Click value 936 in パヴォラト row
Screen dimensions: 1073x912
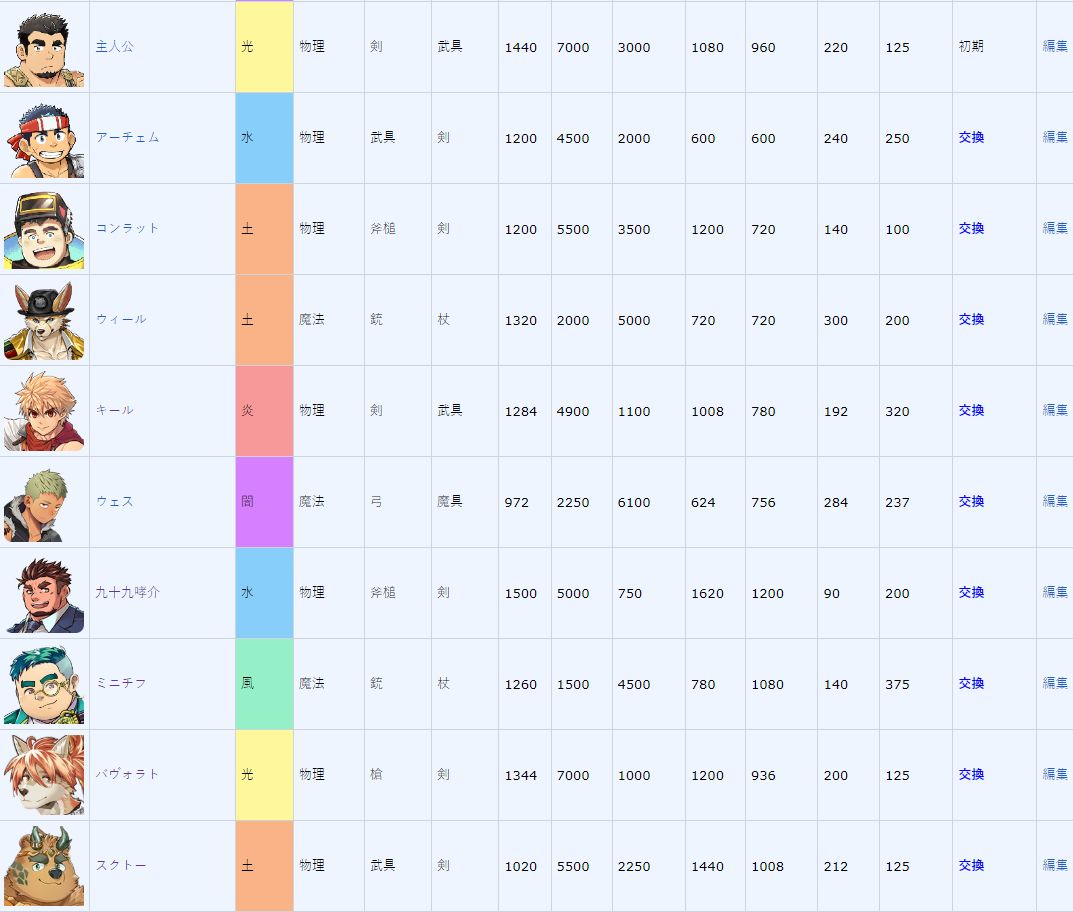pos(763,776)
